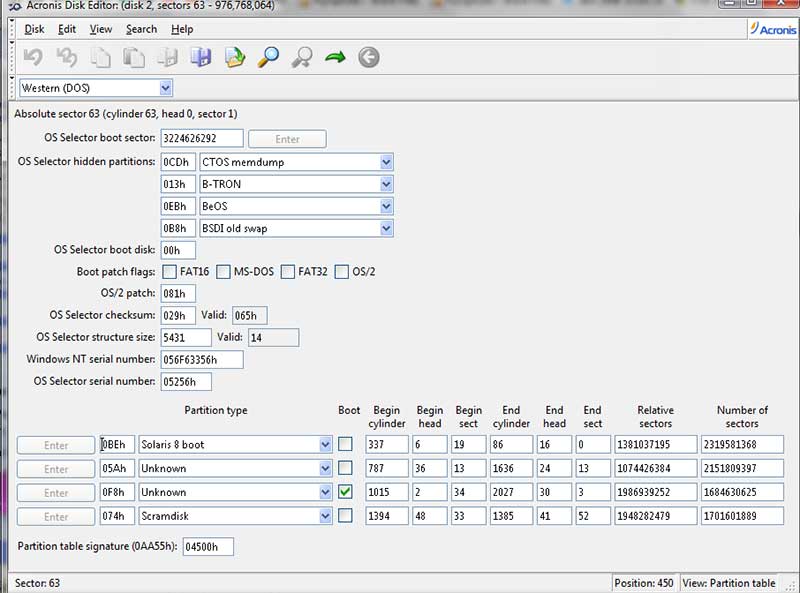Screen dimensions: 800x593
Task: Click status bar text 'Position: 450'
Action: click(644, 583)
